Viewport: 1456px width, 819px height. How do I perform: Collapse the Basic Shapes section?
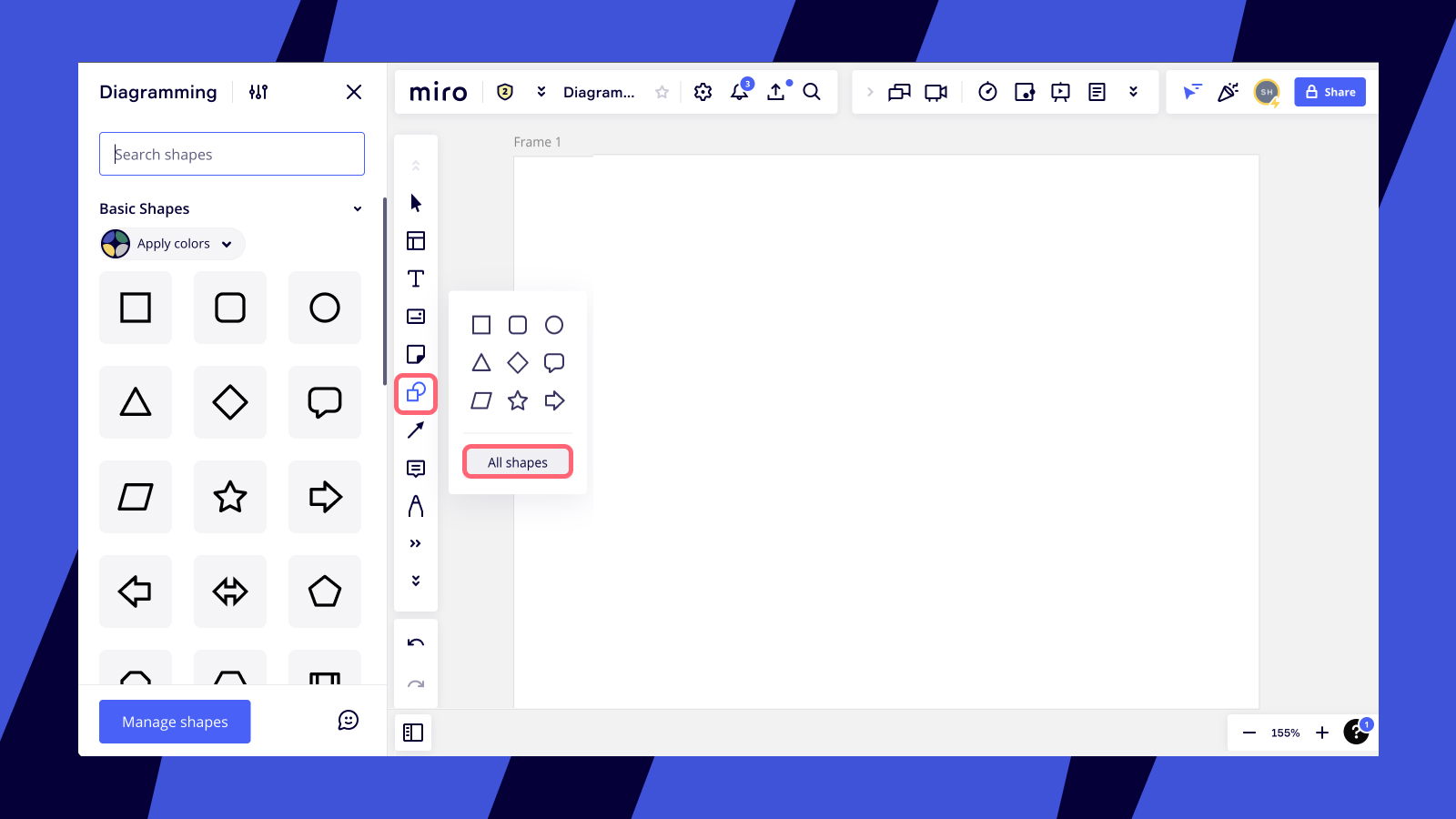click(357, 208)
